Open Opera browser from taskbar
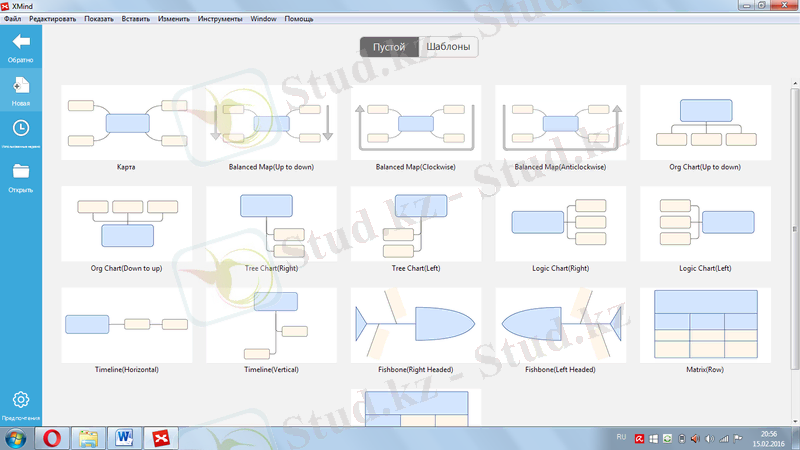Screen dimensions: 800x450 click(x=52, y=438)
